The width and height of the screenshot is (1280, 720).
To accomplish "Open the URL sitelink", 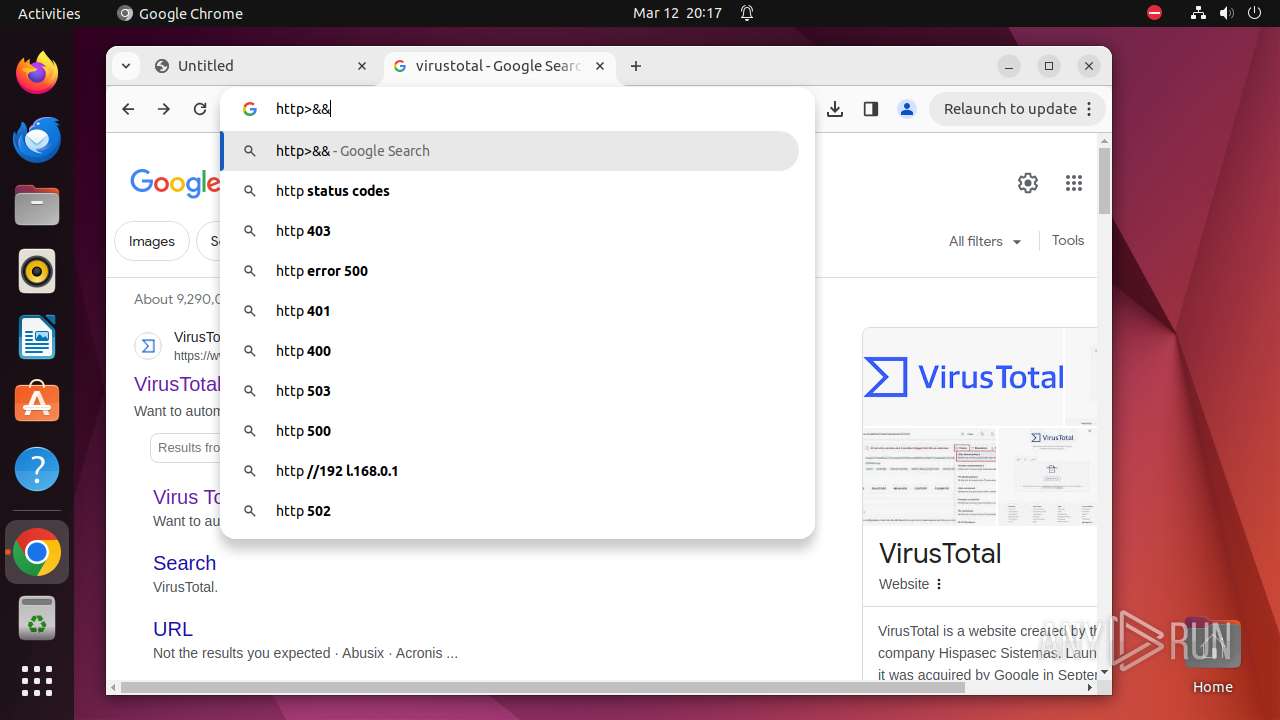I will (173, 629).
